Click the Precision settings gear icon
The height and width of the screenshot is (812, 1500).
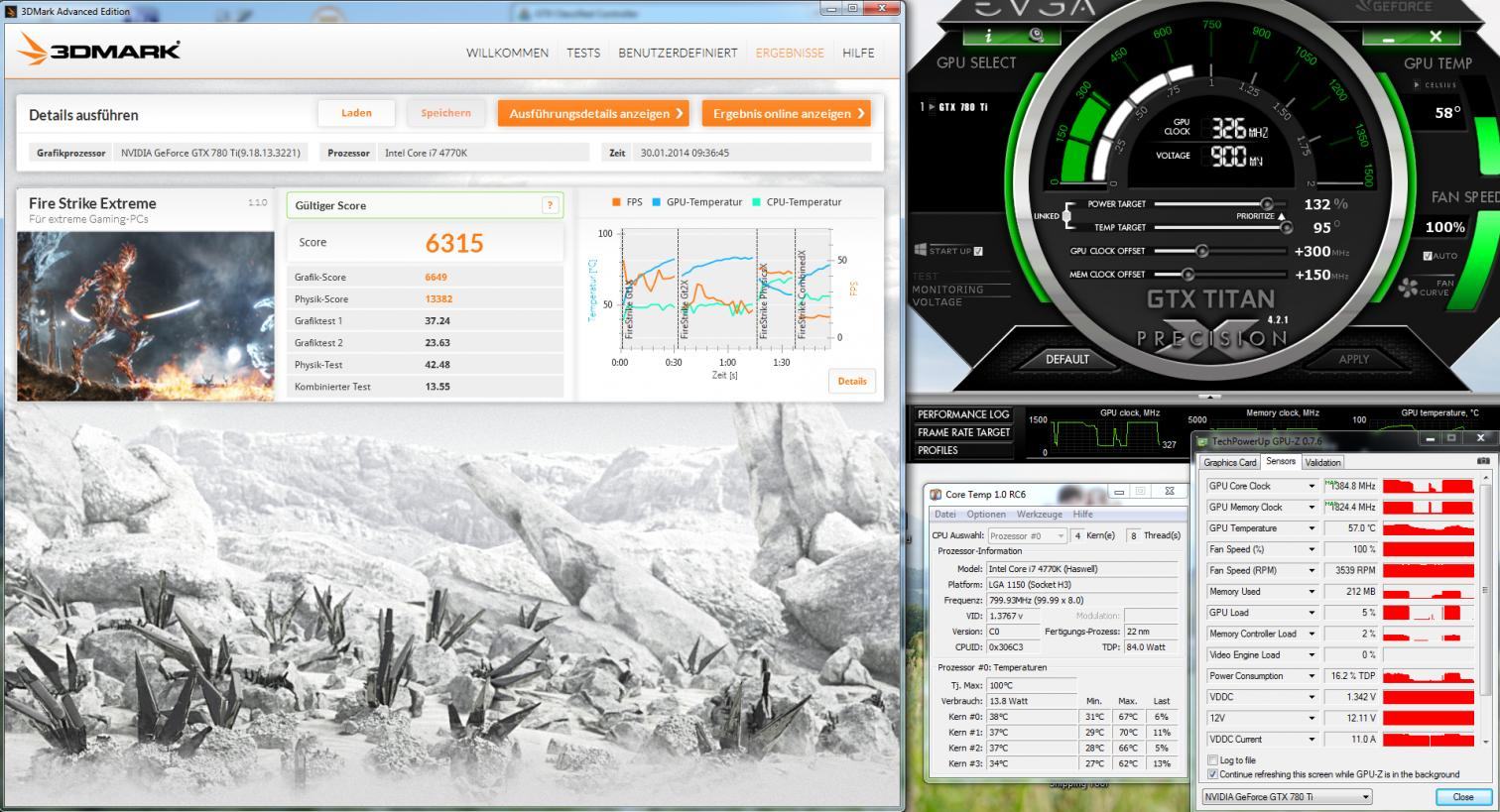pos(1036,35)
